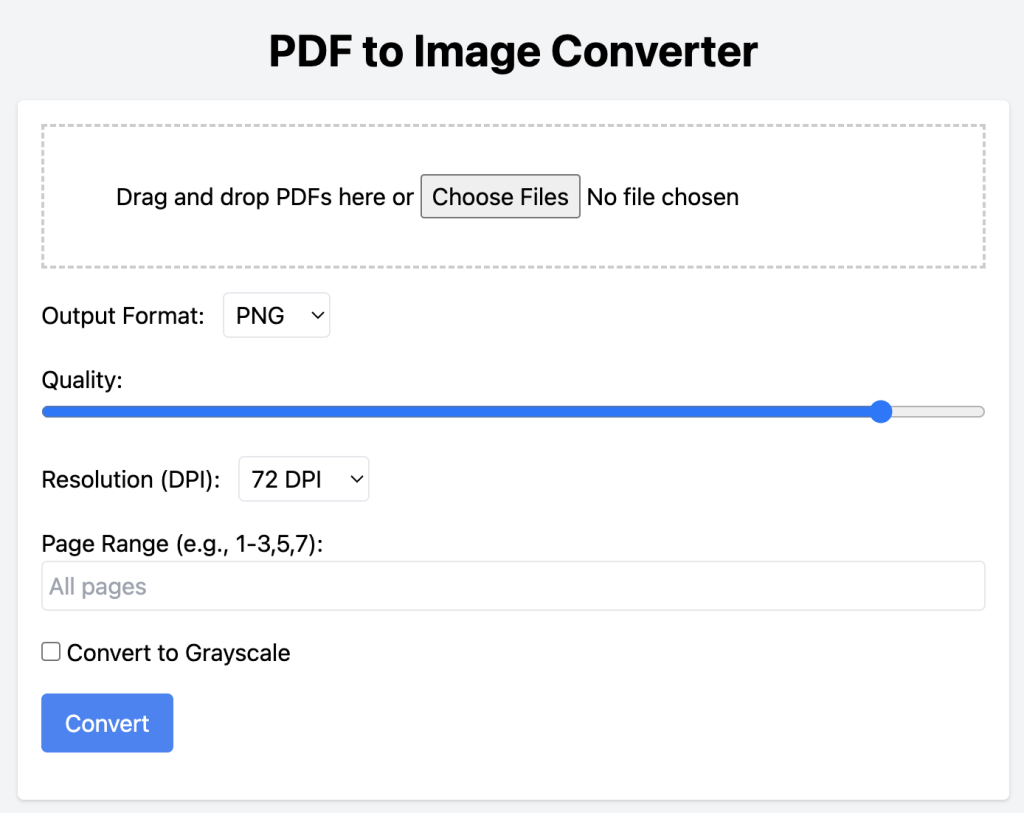Image resolution: width=1024 pixels, height=813 pixels.
Task: Click the Page Range input field
Action: coord(512,585)
